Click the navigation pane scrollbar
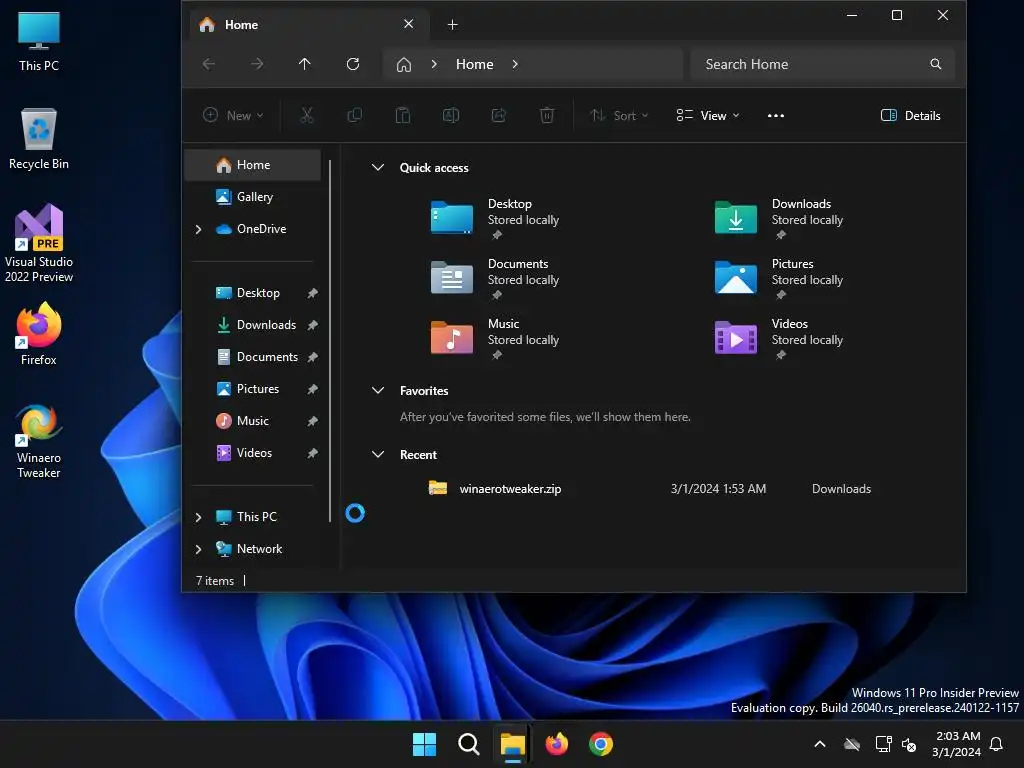 (x=330, y=341)
